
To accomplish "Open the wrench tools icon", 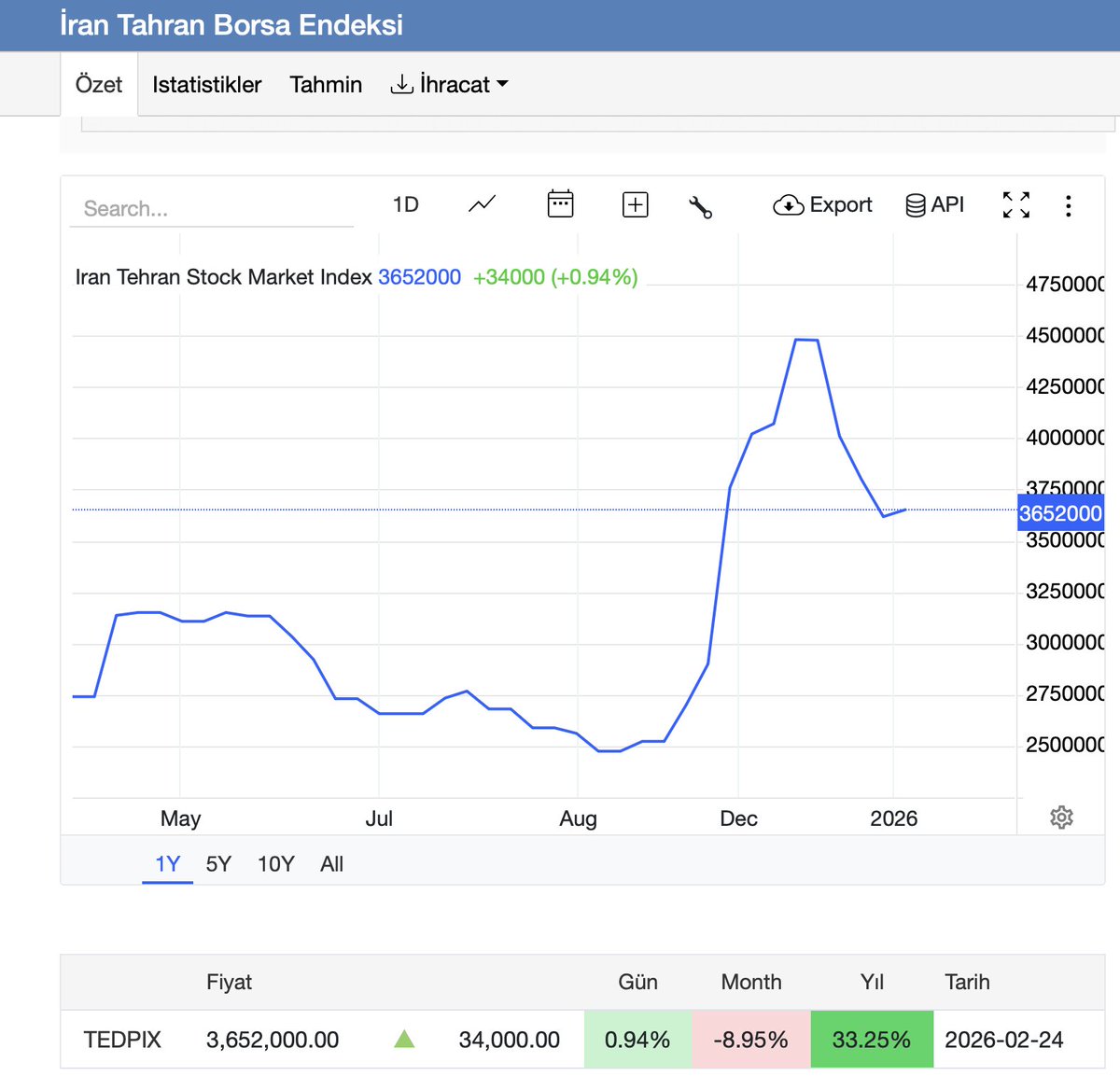I will 700,206.
